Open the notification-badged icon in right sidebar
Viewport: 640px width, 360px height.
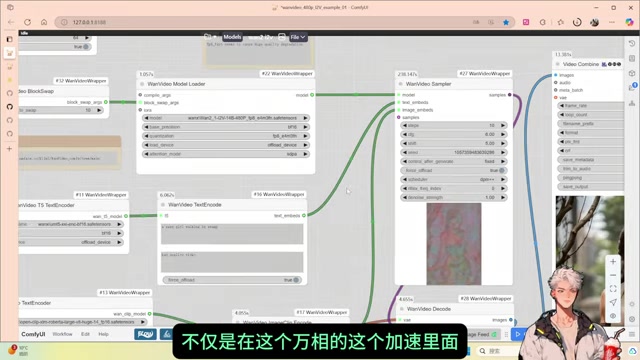coord(632,87)
